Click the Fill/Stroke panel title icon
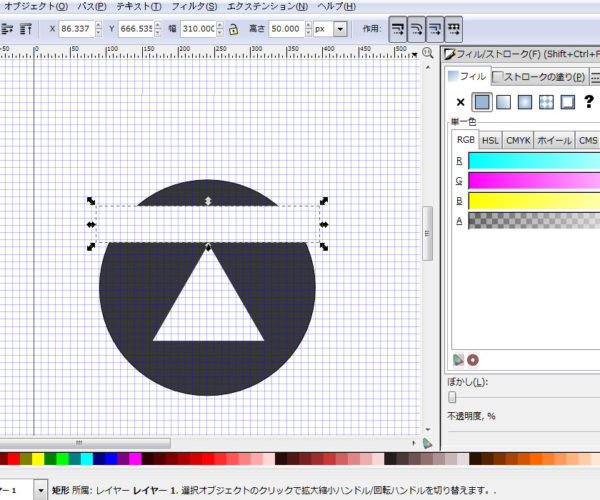The height and width of the screenshot is (500, 600). [450, 54]
